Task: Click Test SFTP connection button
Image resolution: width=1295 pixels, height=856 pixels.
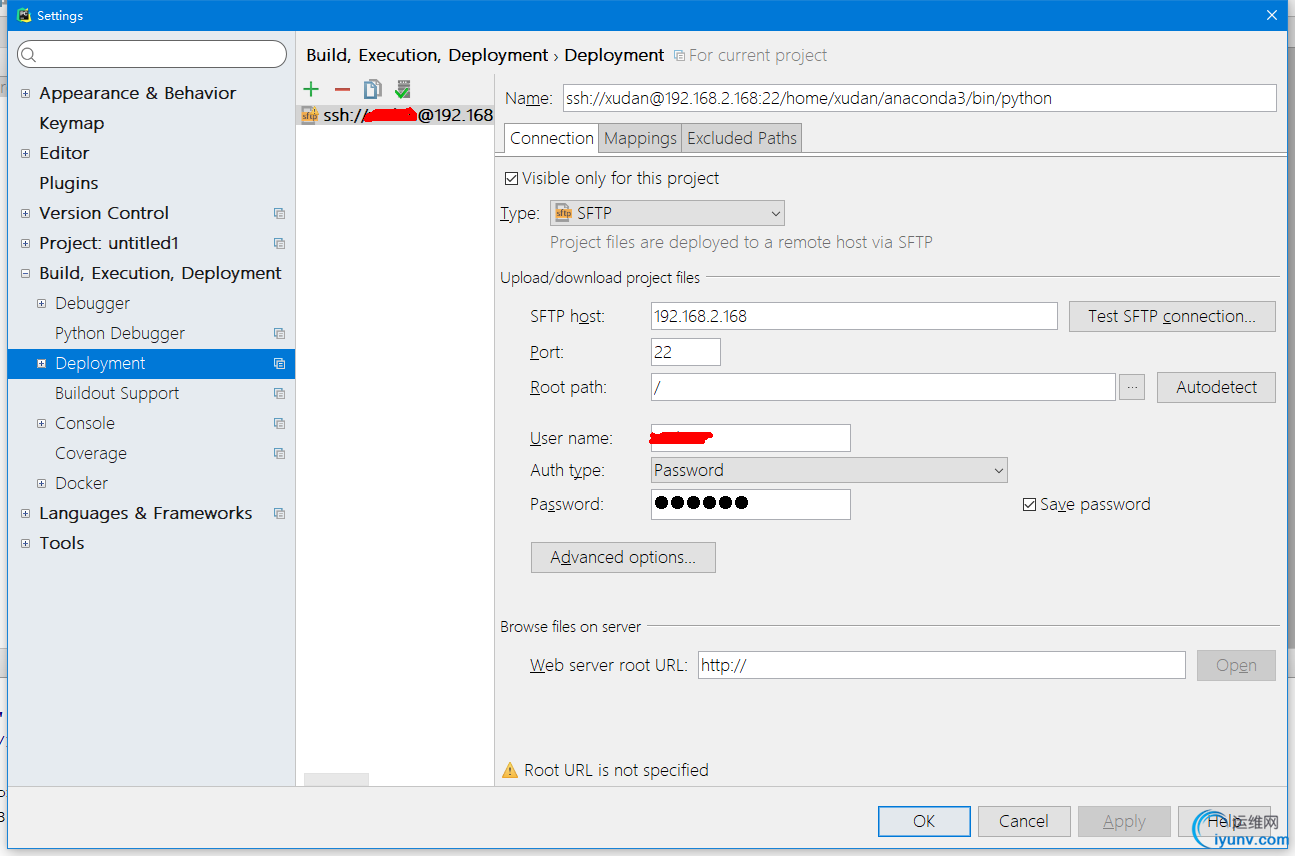Action: coord(1172,316)
